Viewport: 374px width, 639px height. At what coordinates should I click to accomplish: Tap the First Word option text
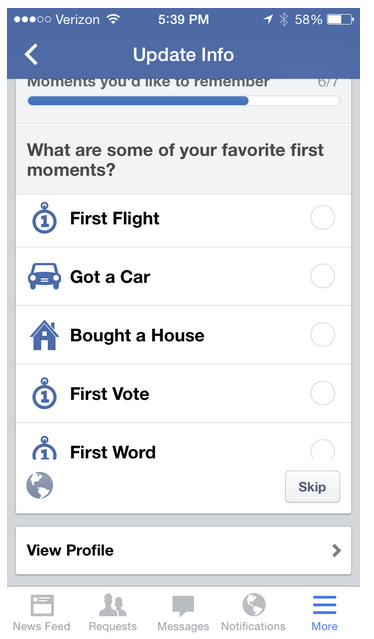point(113,452)
